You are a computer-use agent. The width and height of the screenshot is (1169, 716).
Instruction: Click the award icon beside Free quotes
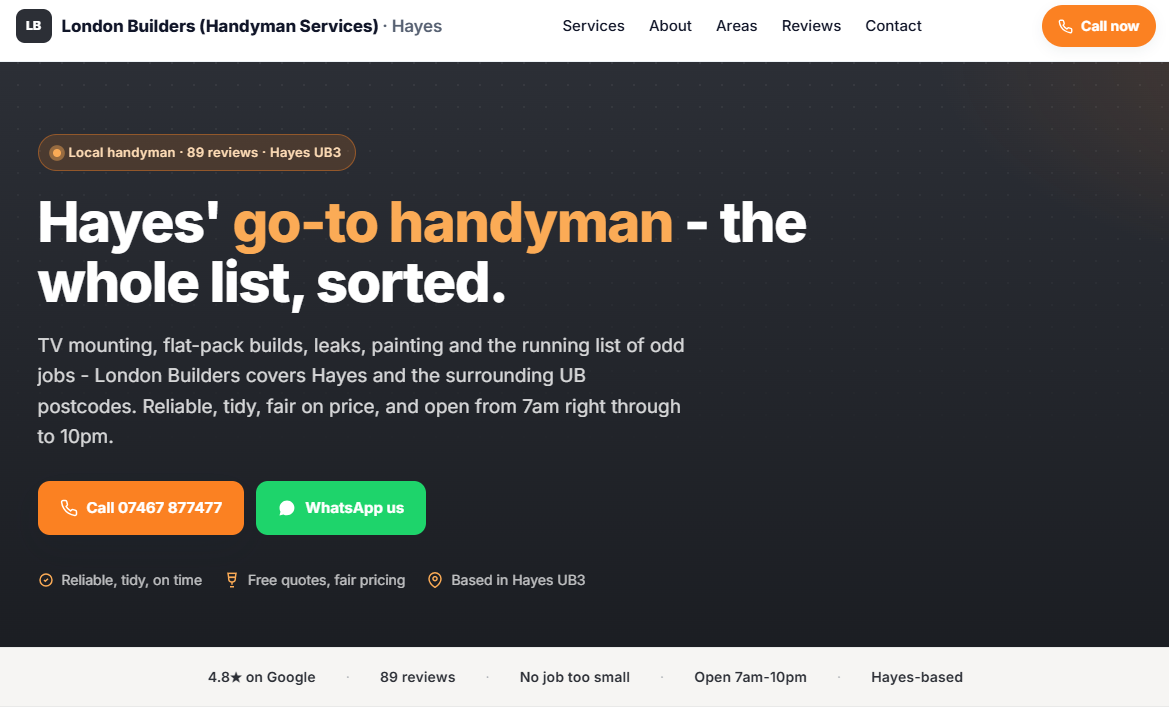click(232, 580)
